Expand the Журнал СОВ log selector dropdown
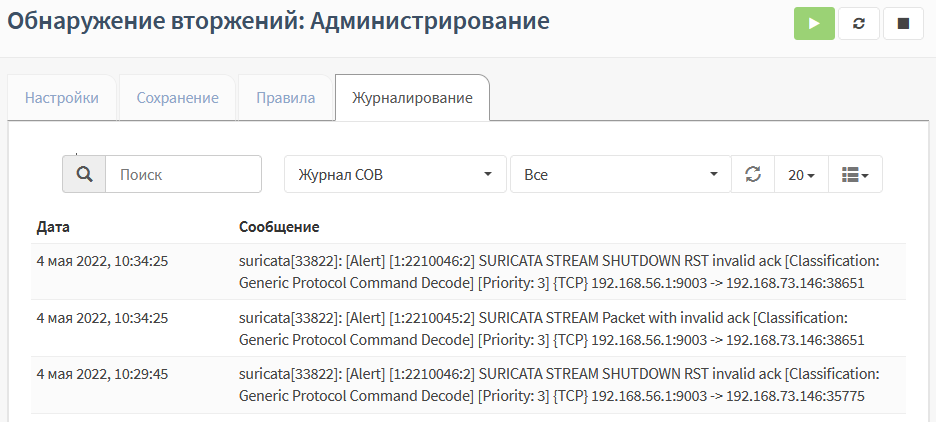936x422 pixels. [x=395, y=174]
